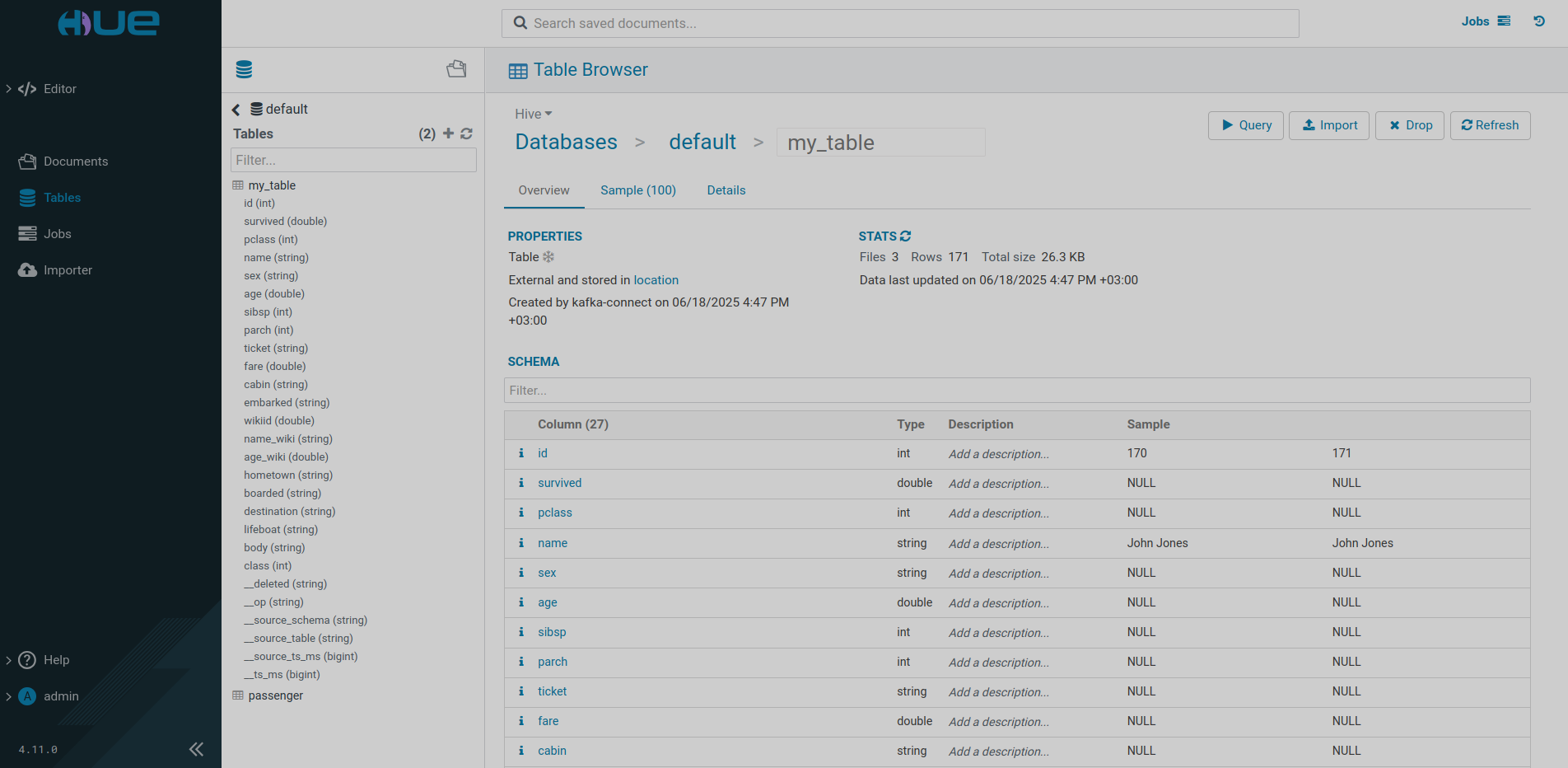Select hometown (string) in assist tree
Screen dimensions: 1568x768
point(288,475)
